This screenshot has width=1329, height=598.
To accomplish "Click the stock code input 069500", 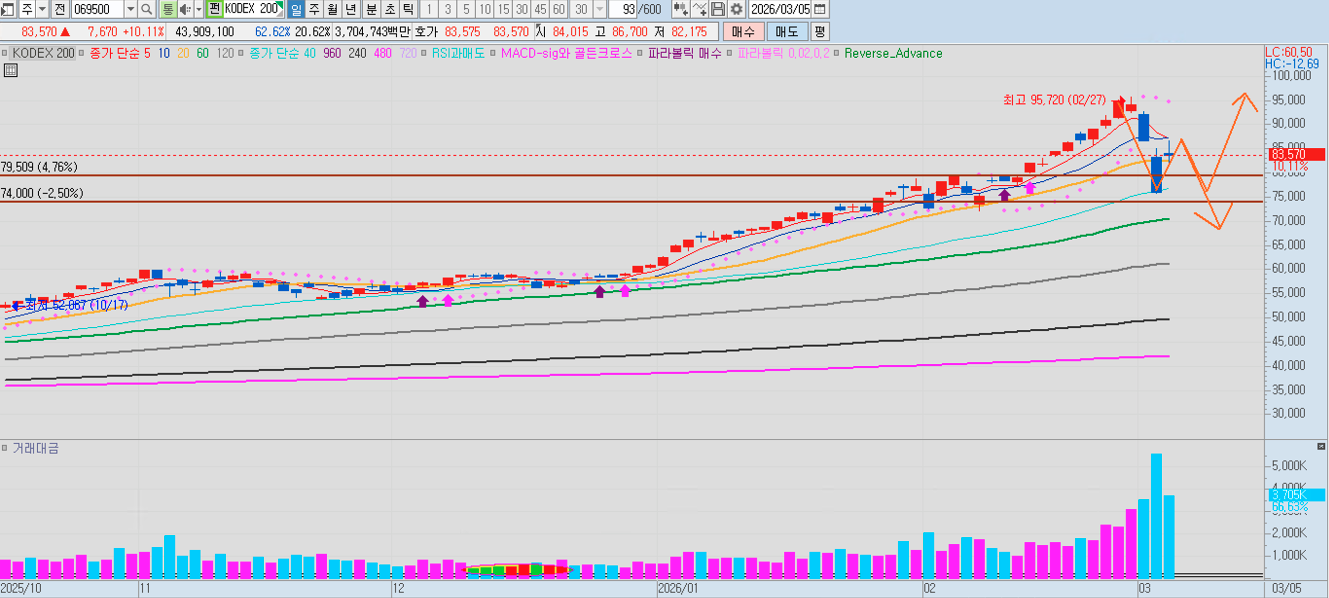I will [98, 9].
